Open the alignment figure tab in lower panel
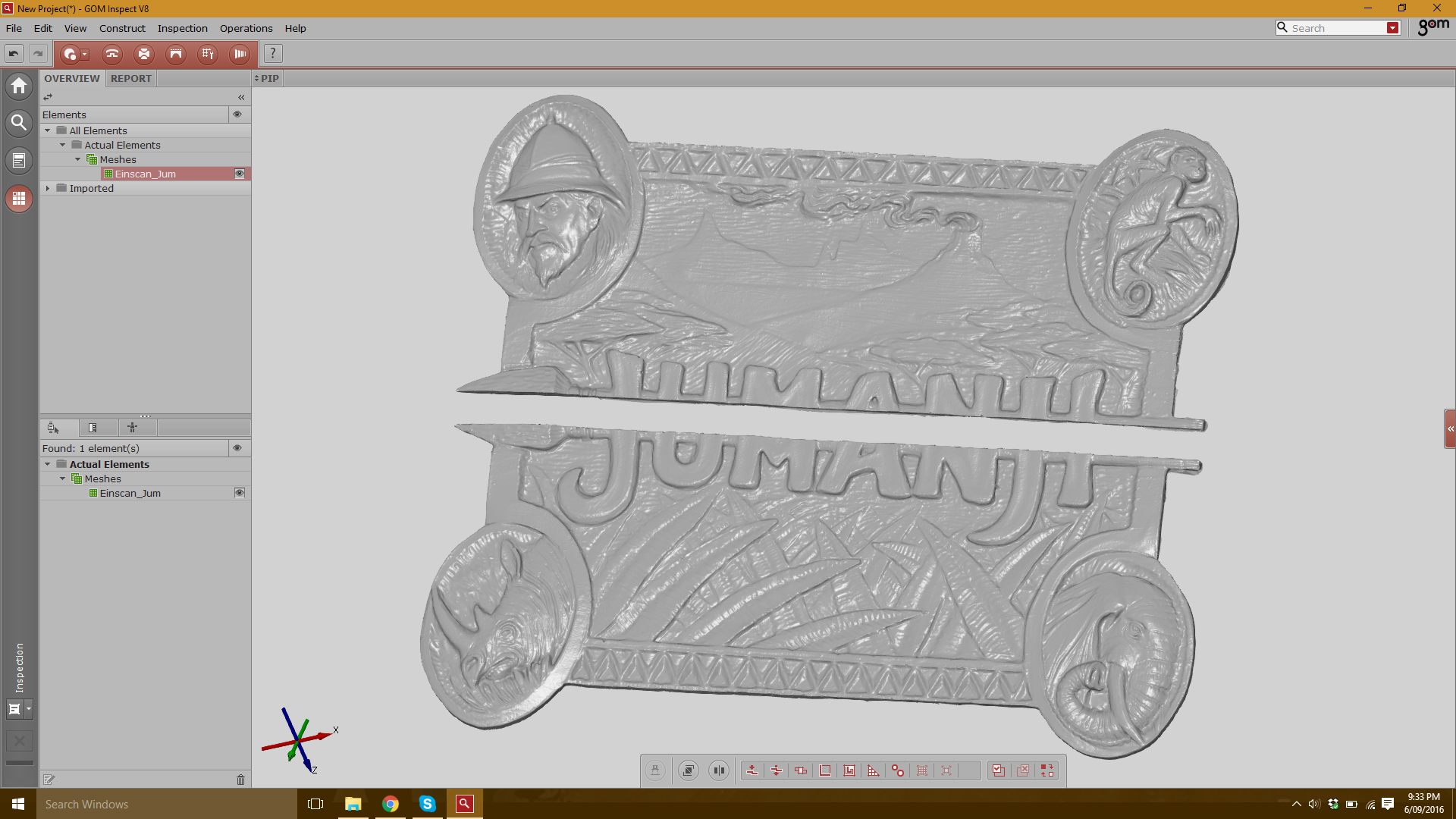Viewport: 1456px width, 819px height. click(x=132, y=428)
